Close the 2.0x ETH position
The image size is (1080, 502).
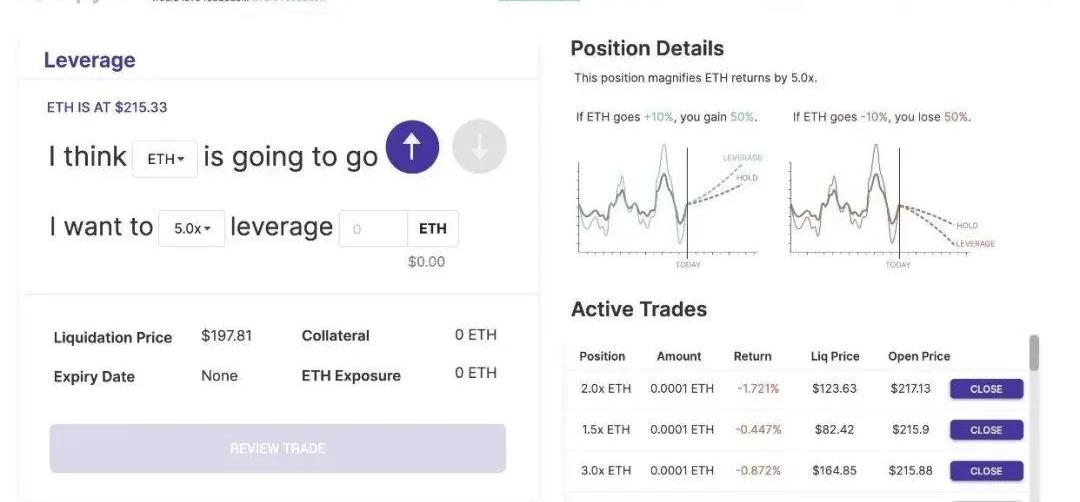[986, 389]
